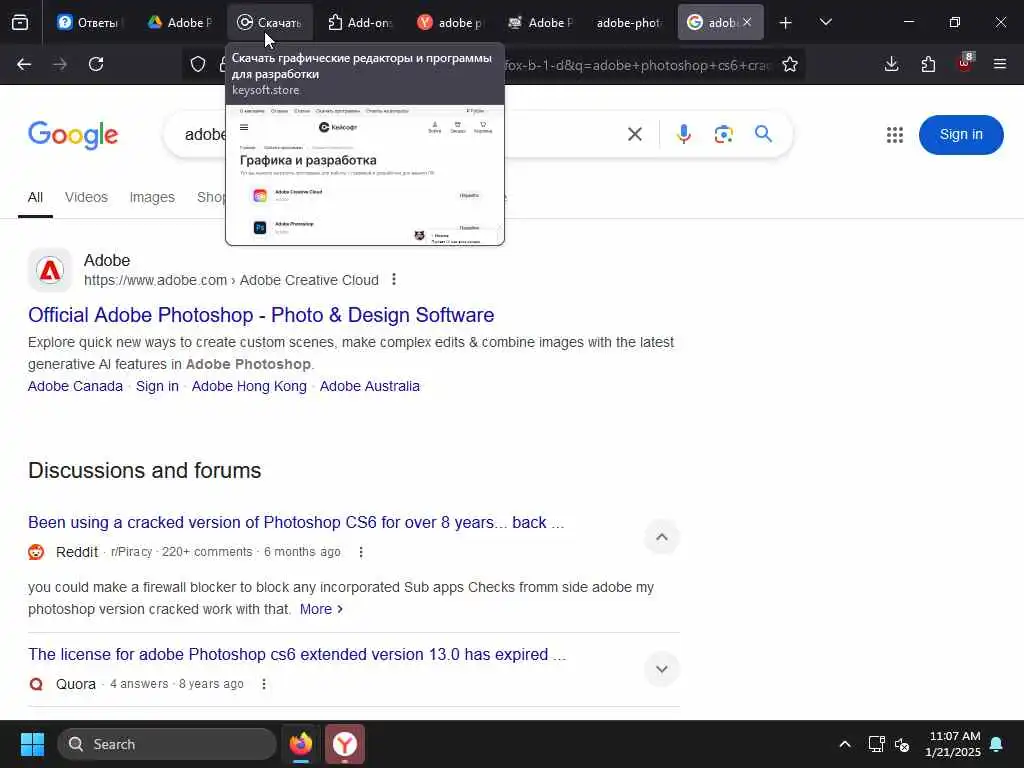Viewport: 1024px width, 768px height.
Task: Open Reddit cracked Photoshop CS6 discussion
Action: pos(296,522)
